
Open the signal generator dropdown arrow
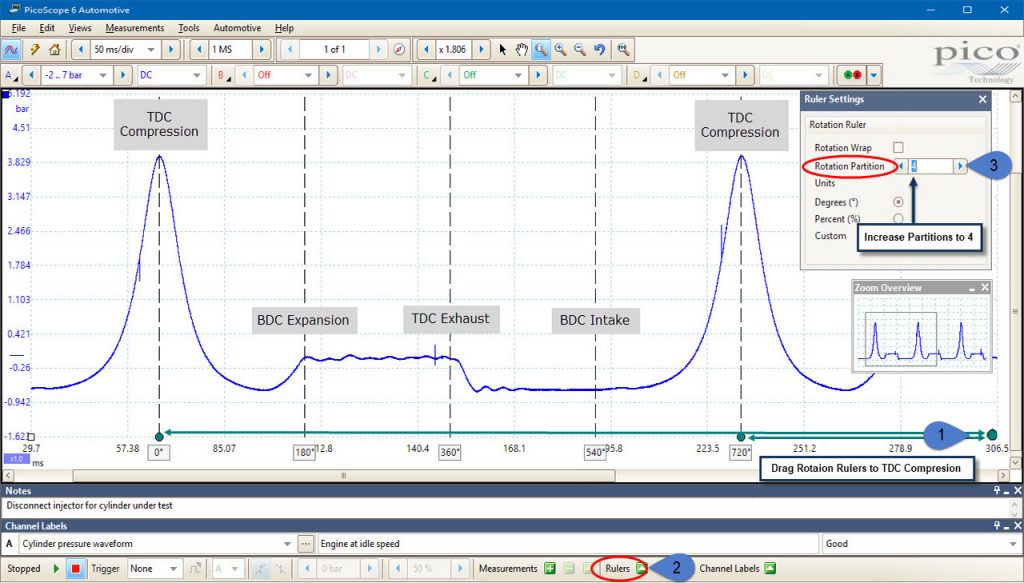[874, 75]
